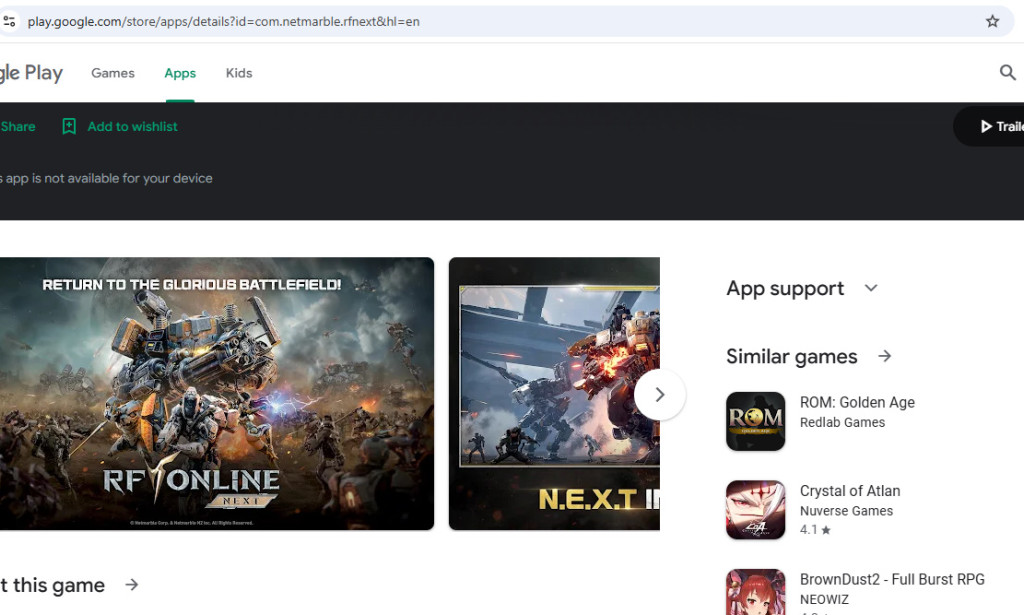This screenshot has width=1024, height=615.
Task: Expand the App support section
Action: pyautogui.click(x=871, y=288)
